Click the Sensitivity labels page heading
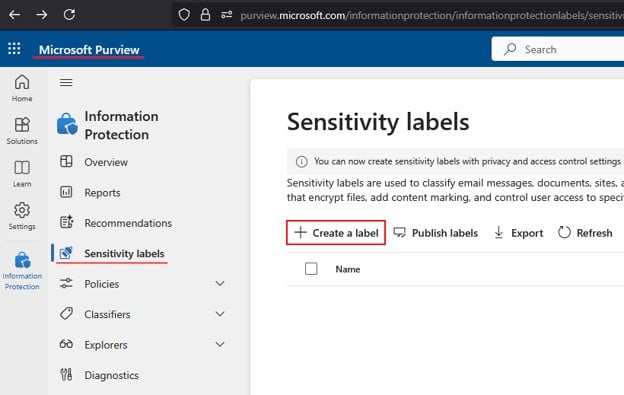The image size is (624, 395). [378, 122]
